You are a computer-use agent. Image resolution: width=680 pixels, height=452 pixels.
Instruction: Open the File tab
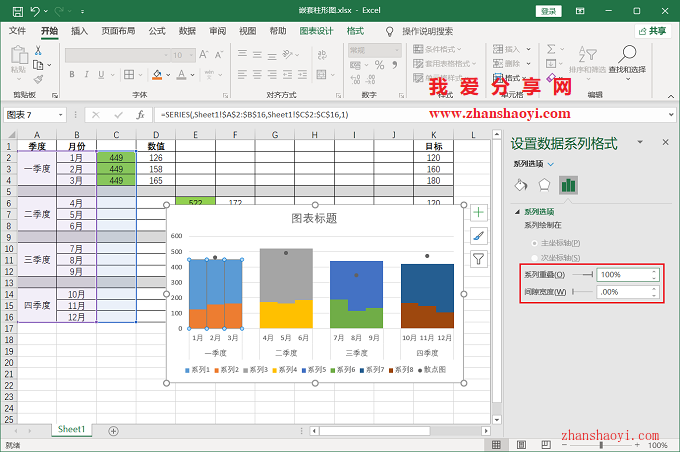point(17,31)
